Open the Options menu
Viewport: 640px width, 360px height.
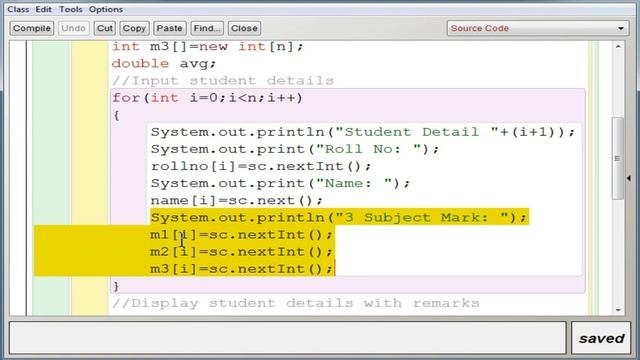point(106,9)
